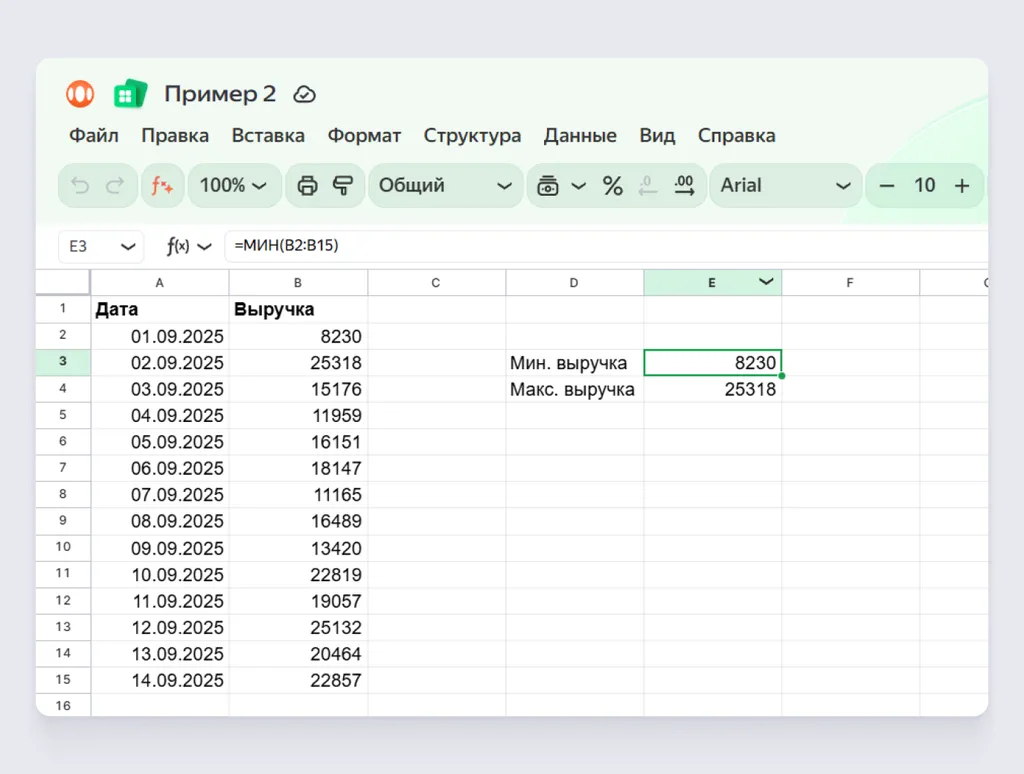Open the Arial font dropdown

785,186
